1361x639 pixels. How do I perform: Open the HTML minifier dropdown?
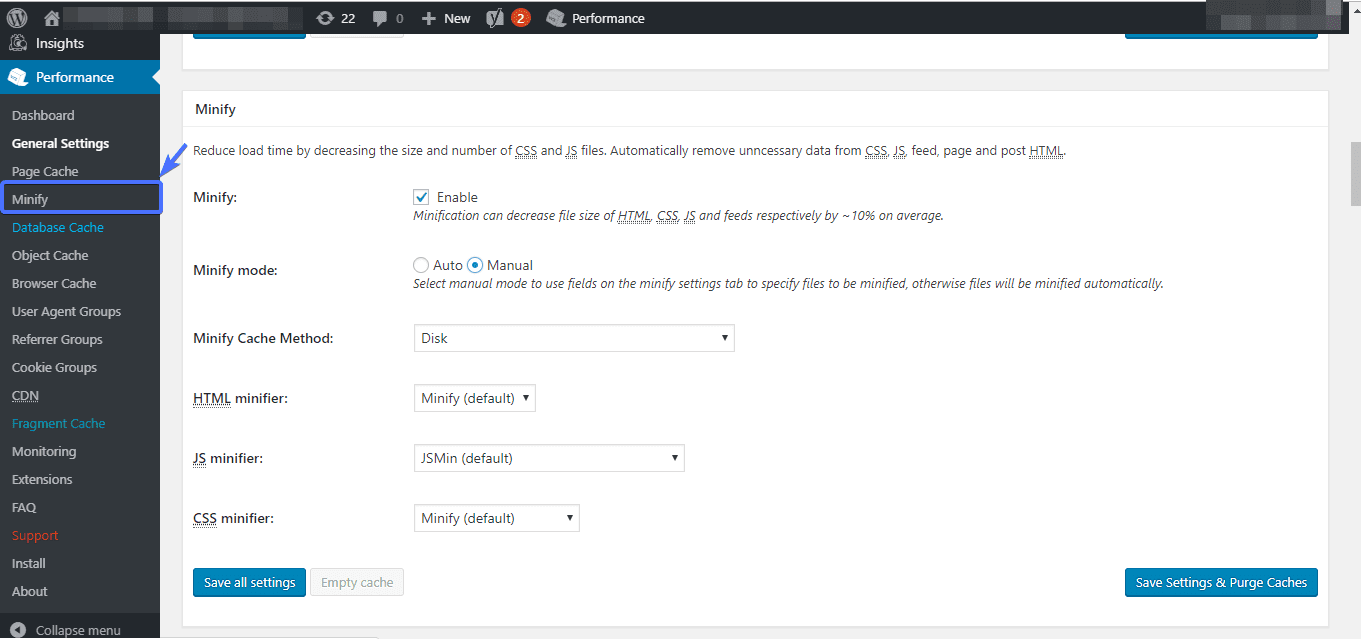pyautogui.click(x=475, y=398)
